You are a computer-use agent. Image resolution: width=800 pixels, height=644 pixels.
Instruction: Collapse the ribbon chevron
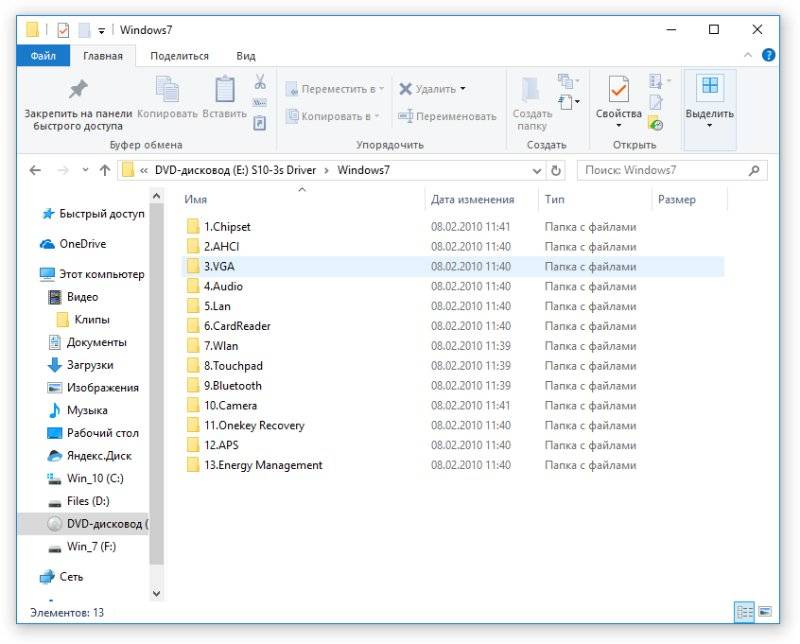pyautogui.click(x=747, y=55)
